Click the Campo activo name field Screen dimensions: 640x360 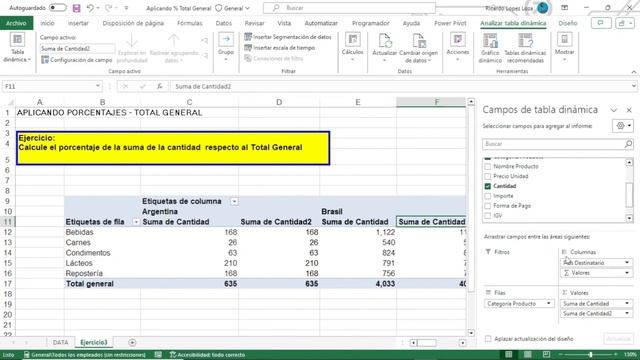coord(77,49)
